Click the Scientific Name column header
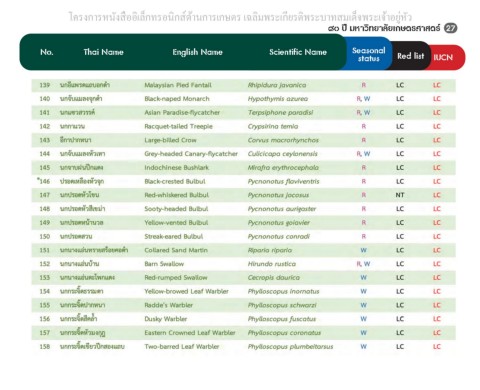480x390 pixels. coord(298,52)
